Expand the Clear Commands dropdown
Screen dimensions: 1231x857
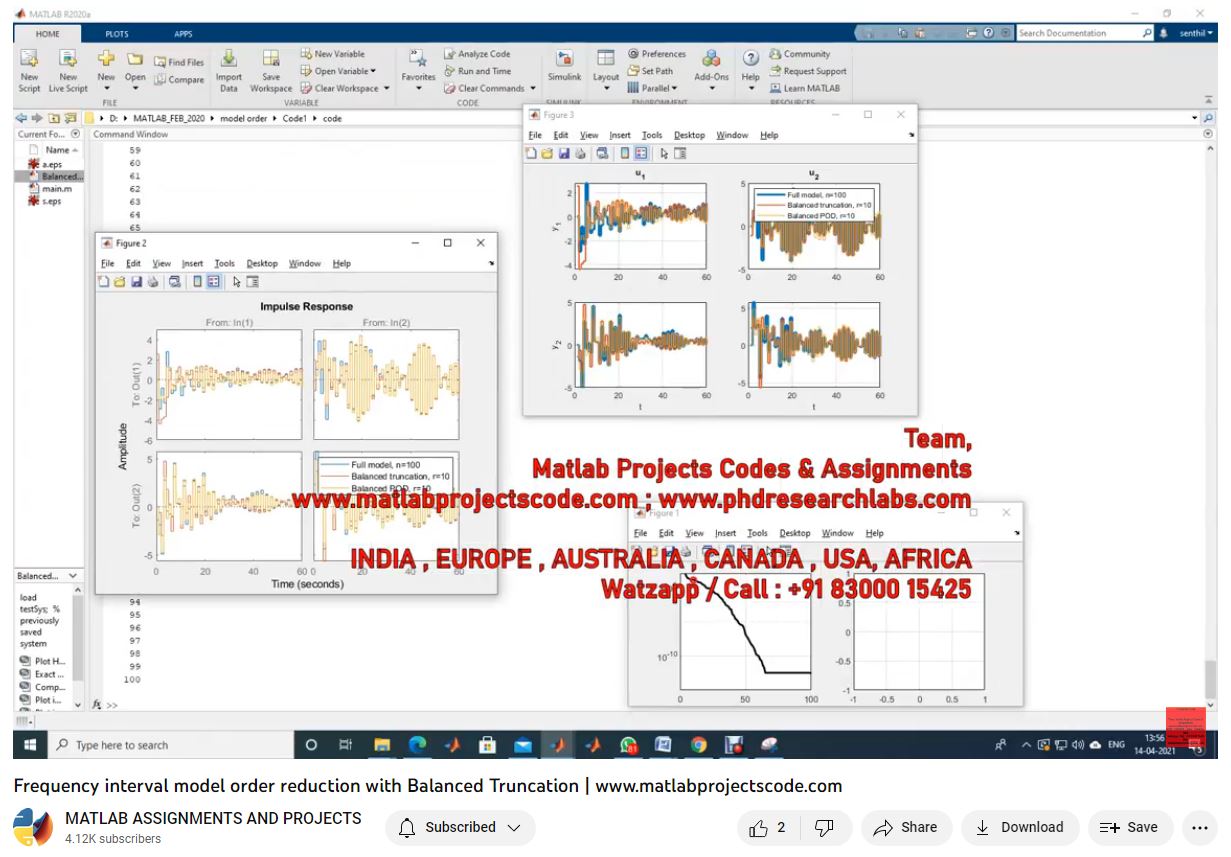pos(532,88)
